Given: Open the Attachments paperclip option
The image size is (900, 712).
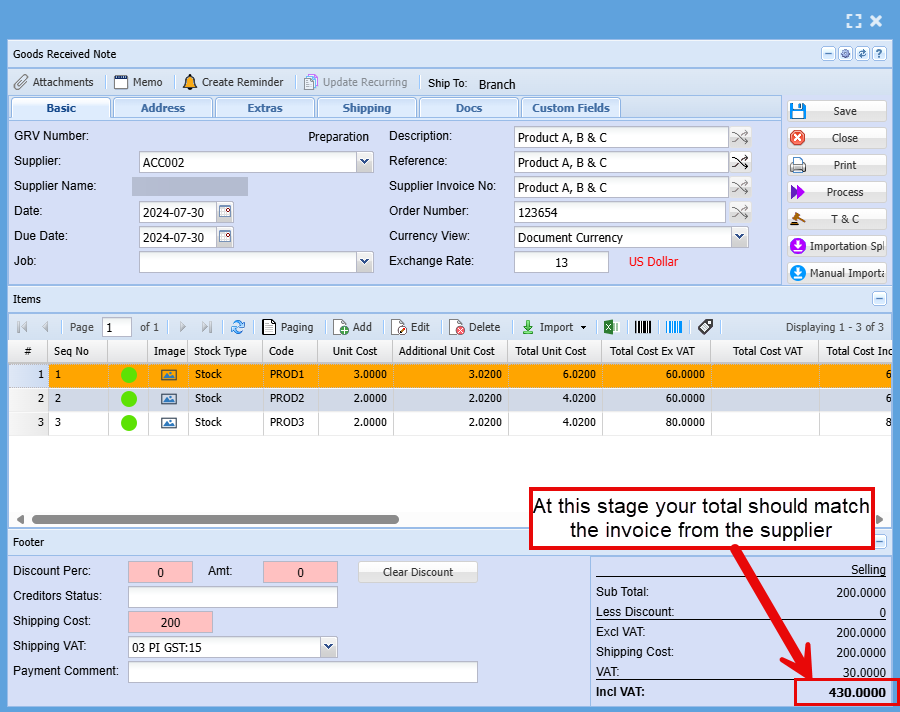Looking at the screenshot, I should tap(53, 82).
